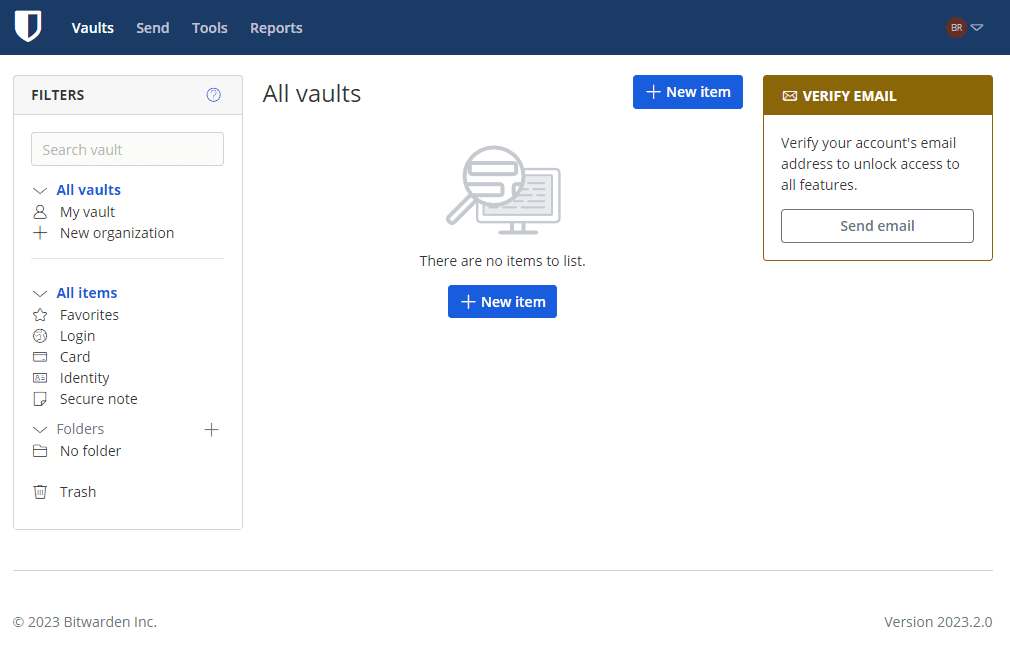
Task: Collapse the All items list
Action: pyautogui.click(x=38, y=292)
